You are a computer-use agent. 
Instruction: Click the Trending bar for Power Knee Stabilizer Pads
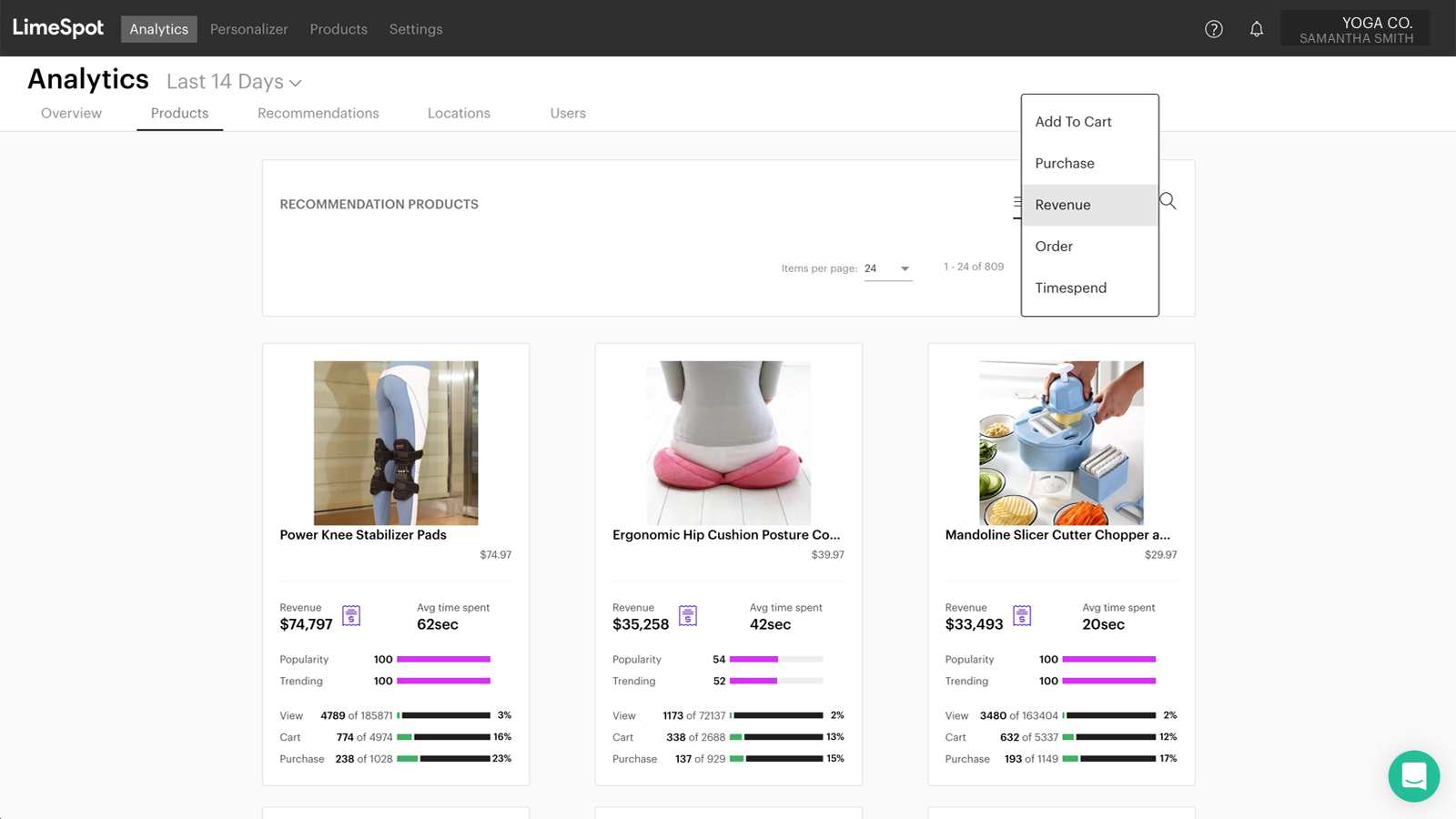tap(443, 681)
